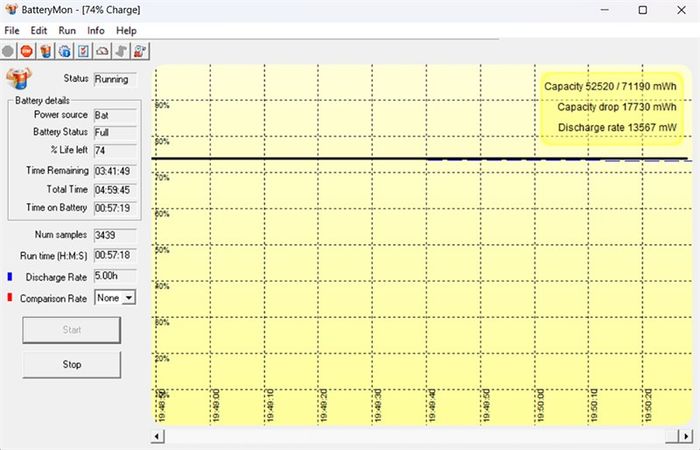Click the red stop sign toolbar icon
Image resolution: width=700 pixels, height=450 pixels.
(27, 50)
